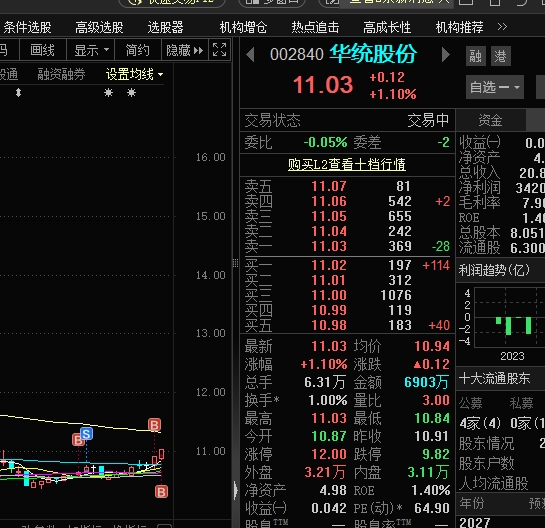Image resolution: width=545 pixels, height=528 pixels.
Task: Click the 十大流通股东 header
Action: click(494, 378)
